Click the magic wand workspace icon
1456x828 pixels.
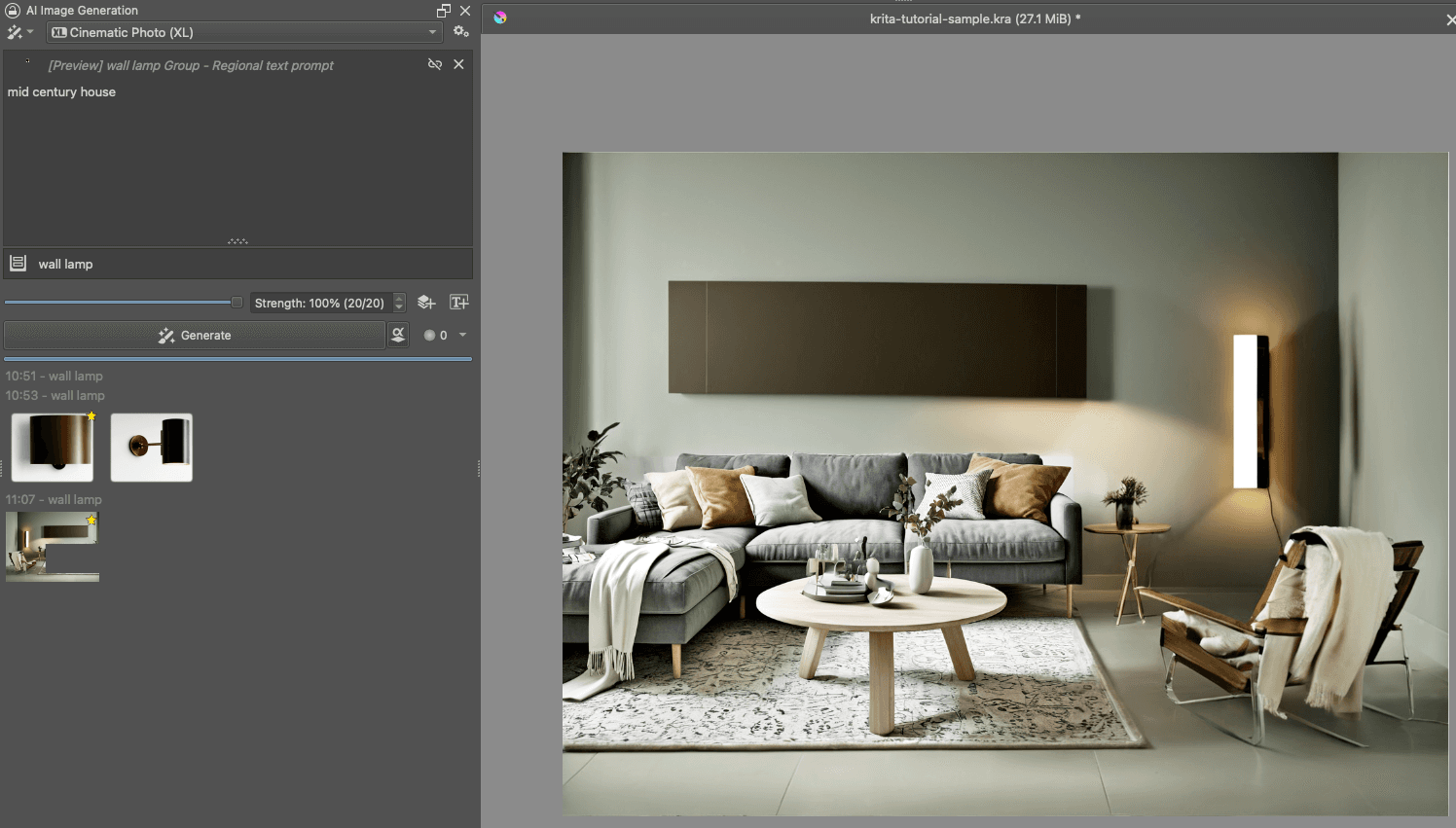pyautogui.click(x=15, y=31)
